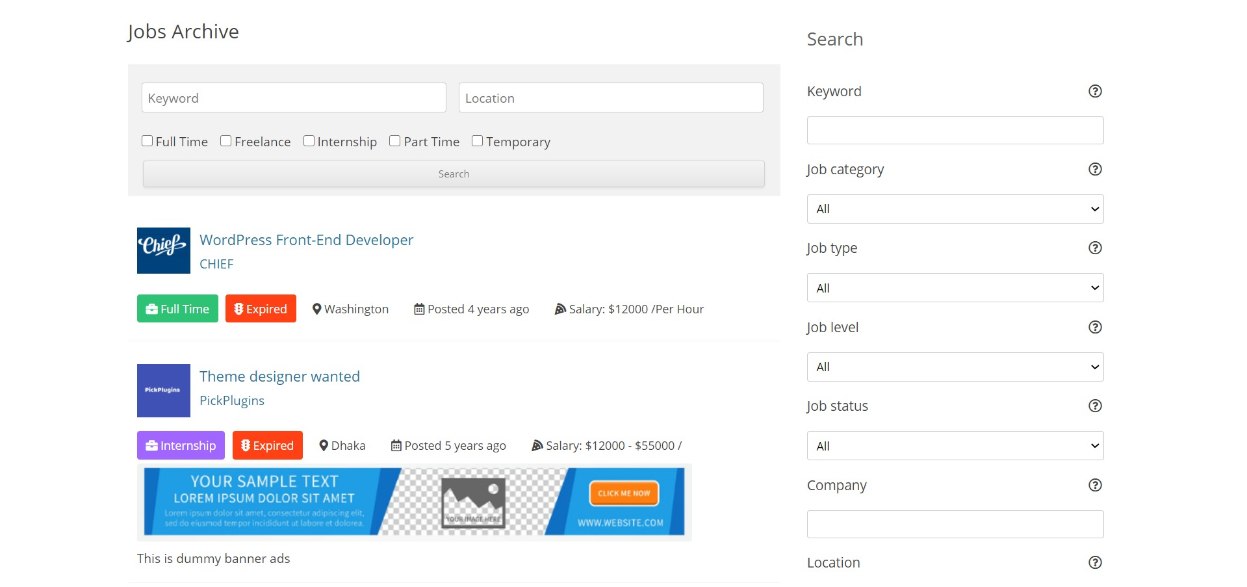Click the Jobs Archive heading
This screenshot has width=1247, height=587.
(x=184, y=32)
